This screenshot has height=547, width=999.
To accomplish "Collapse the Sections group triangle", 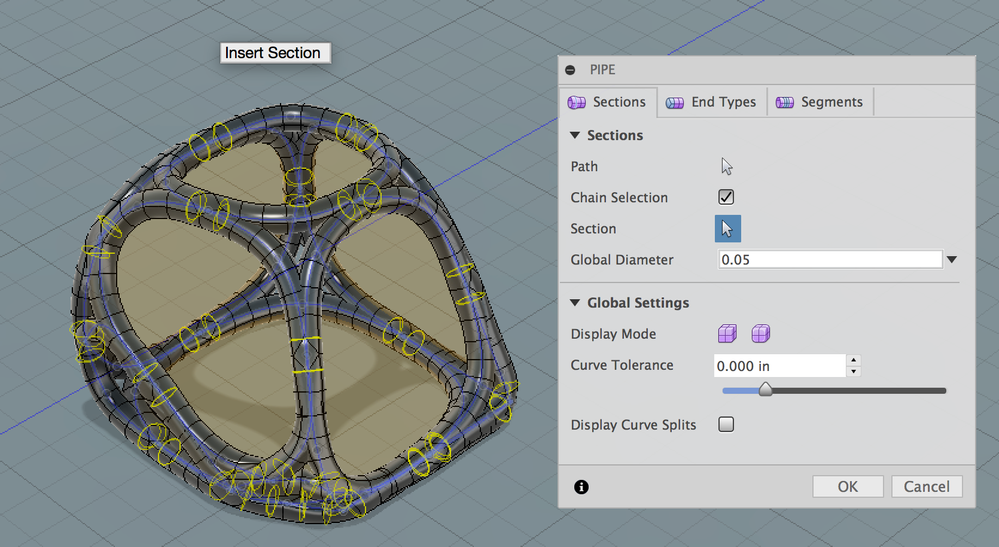I will pos(575,136).
